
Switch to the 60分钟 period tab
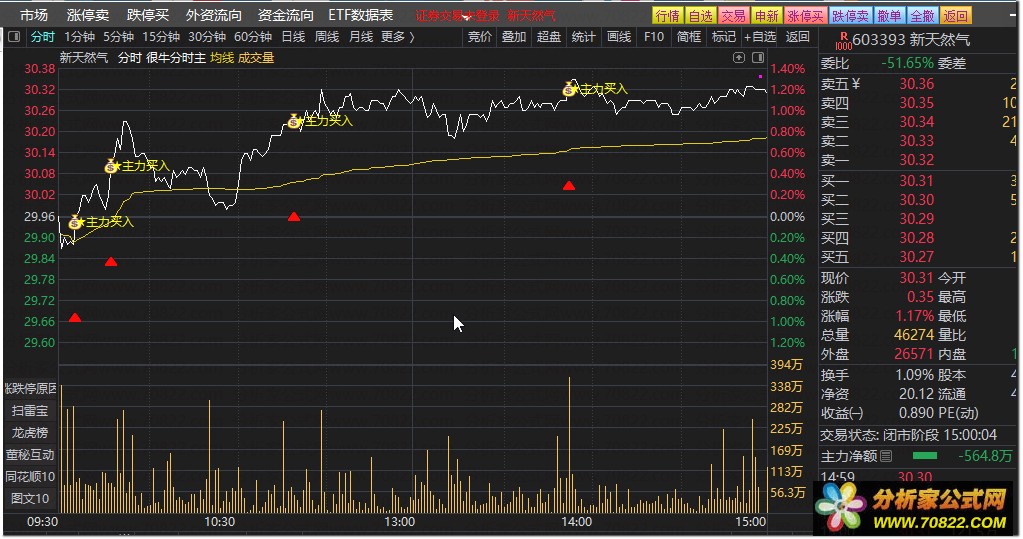tap(252, 37)
